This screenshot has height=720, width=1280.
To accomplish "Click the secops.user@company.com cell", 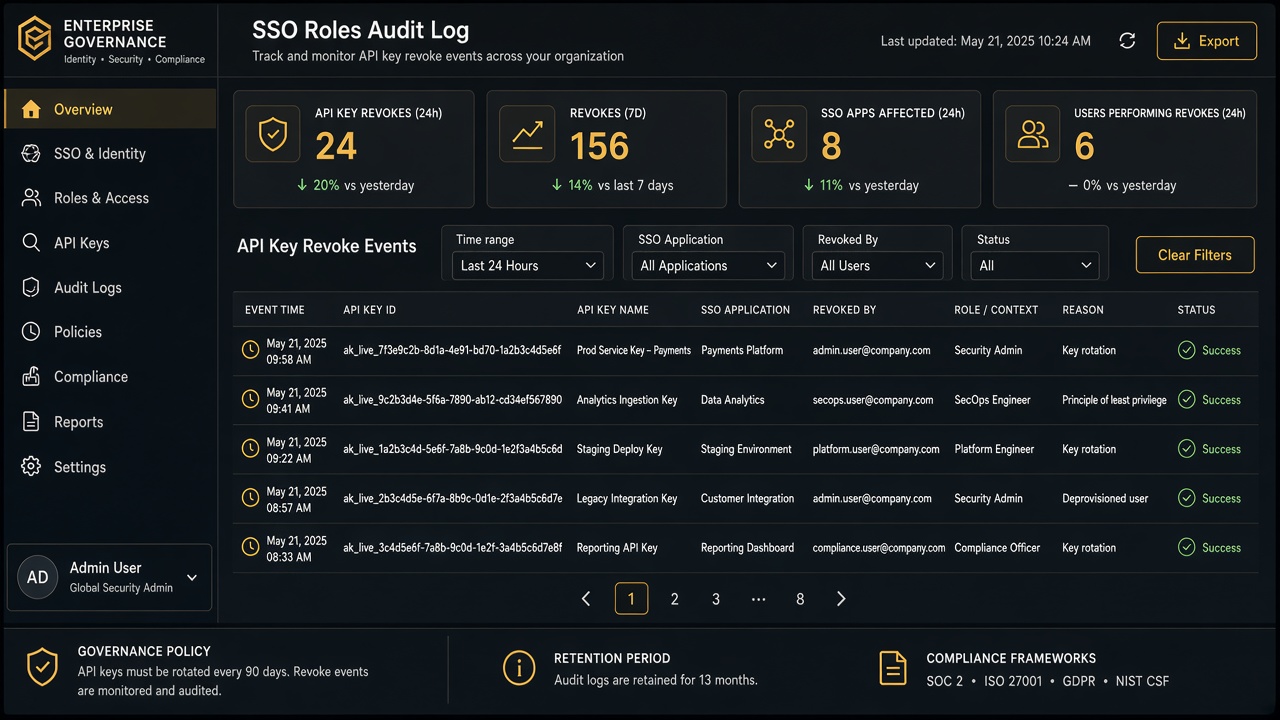I will 873,400.
